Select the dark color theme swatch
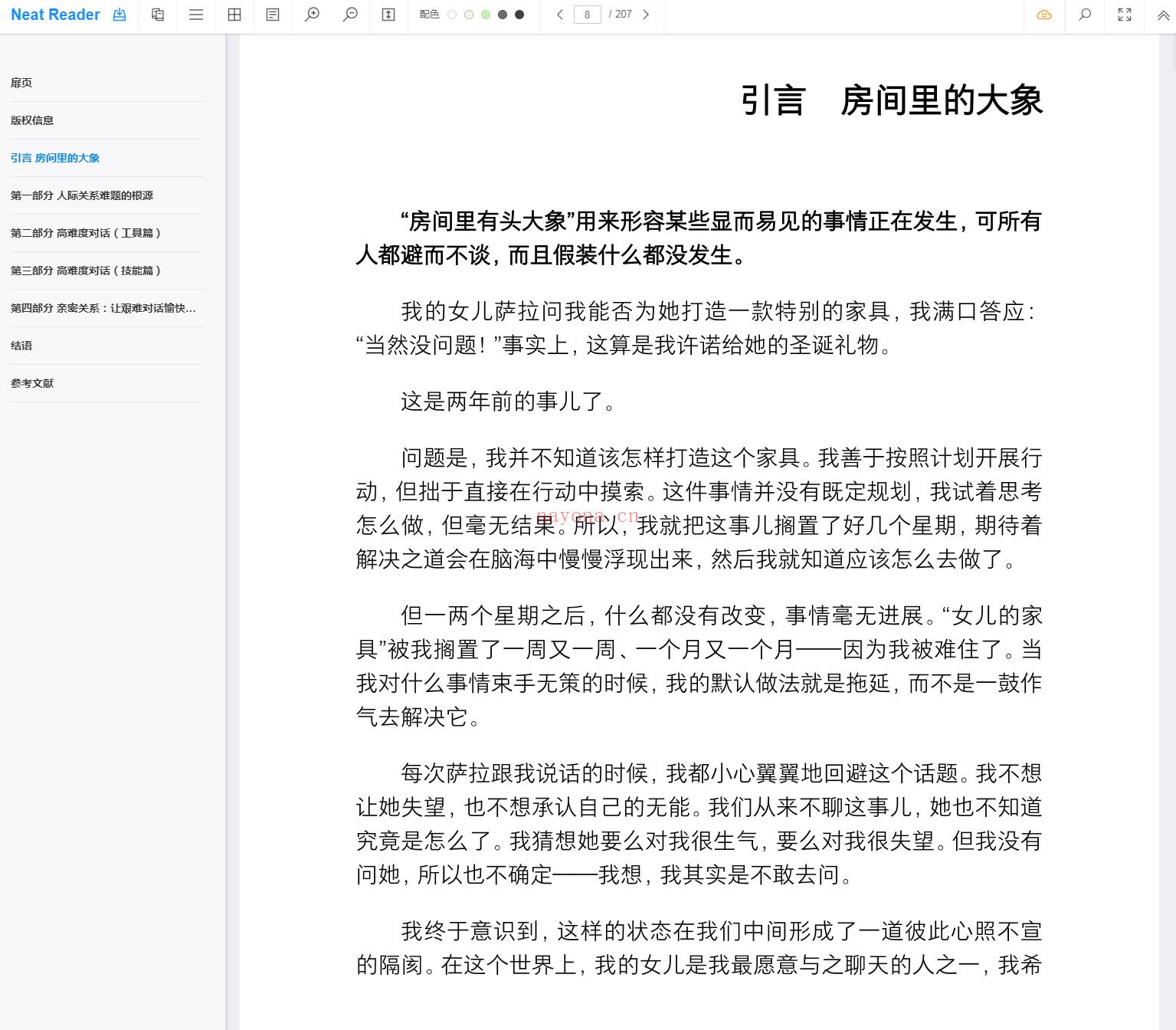This screenshot has height=1030, width=1176. pos(519,15)
